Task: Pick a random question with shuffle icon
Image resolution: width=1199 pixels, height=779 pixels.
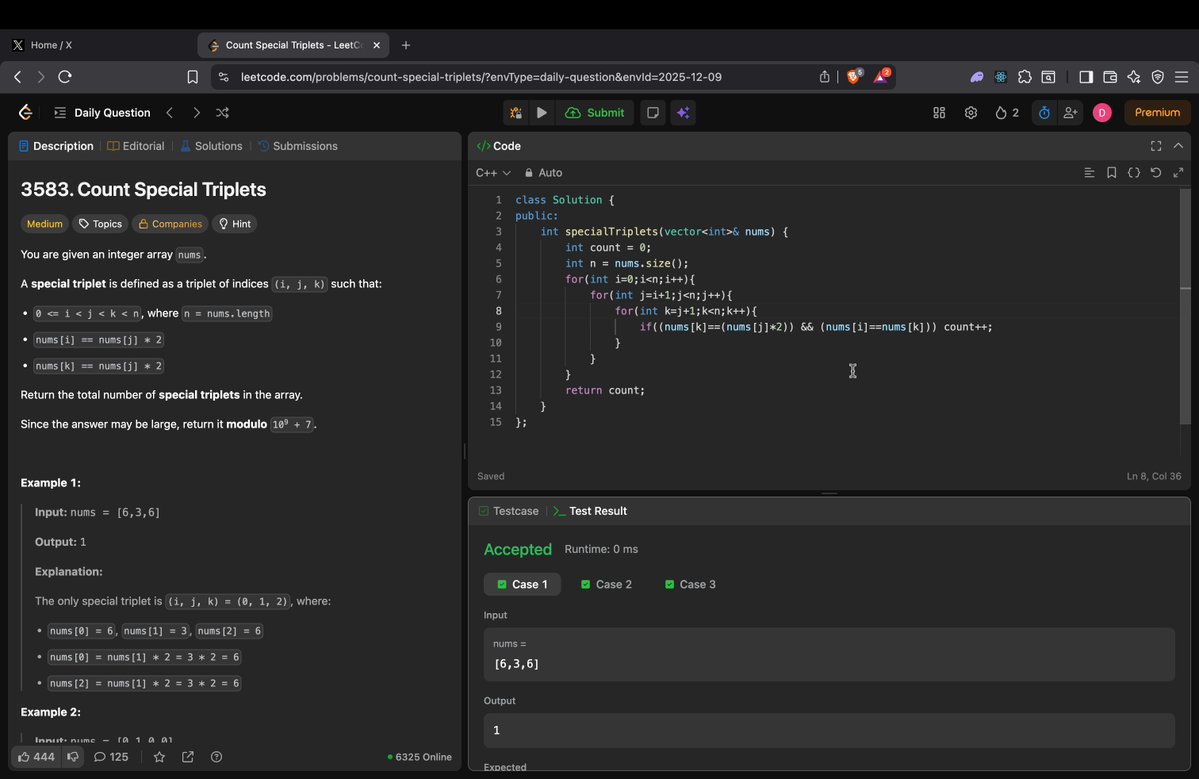Action: (x=223, y=112)
